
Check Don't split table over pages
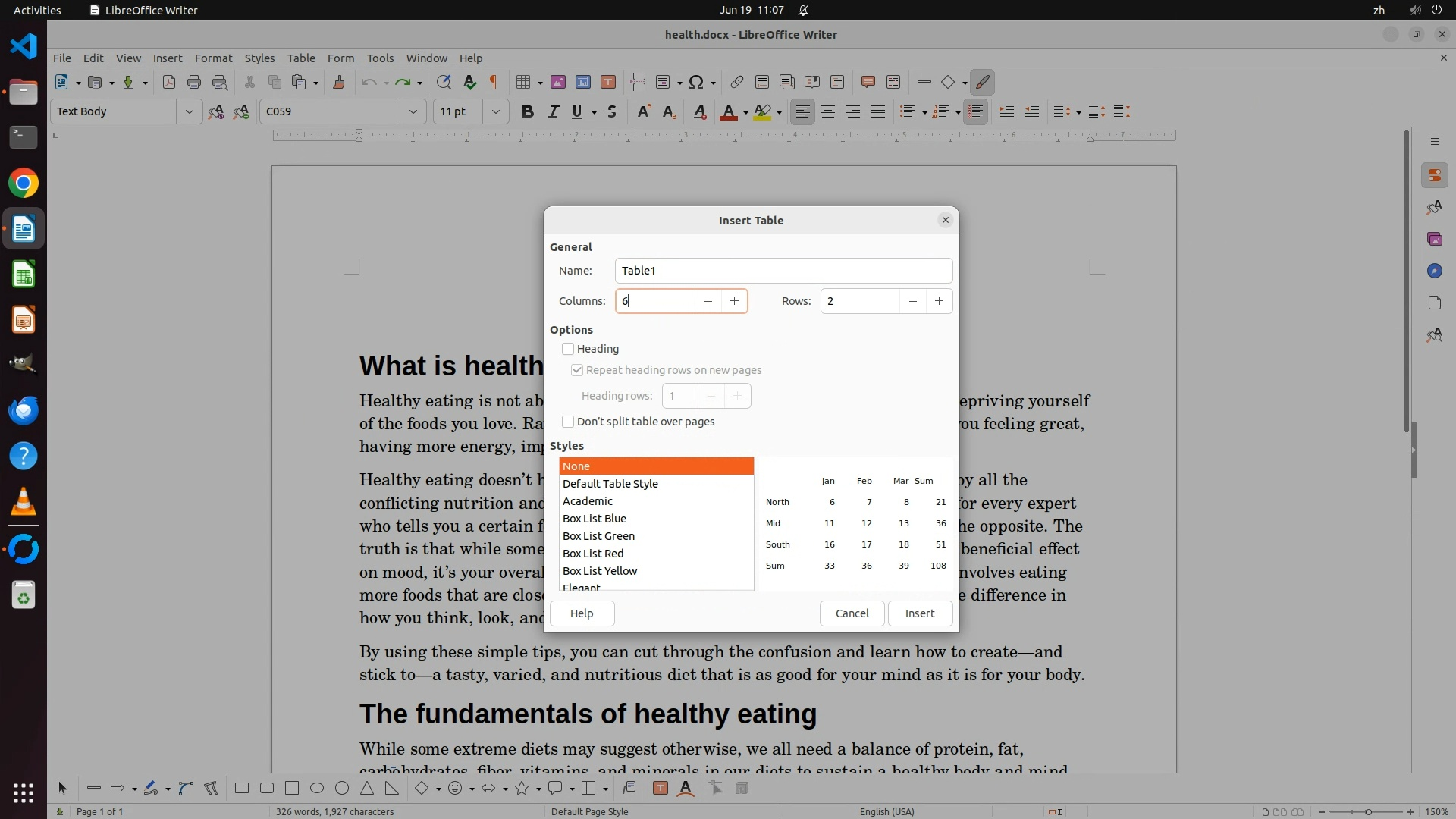click(x=568, y=422)
